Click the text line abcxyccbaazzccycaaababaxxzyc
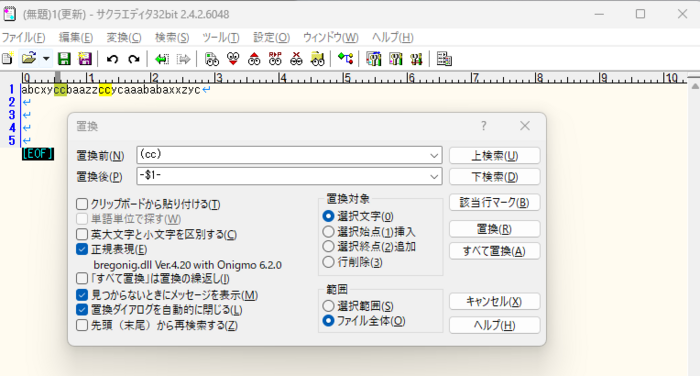 point(111,90)
